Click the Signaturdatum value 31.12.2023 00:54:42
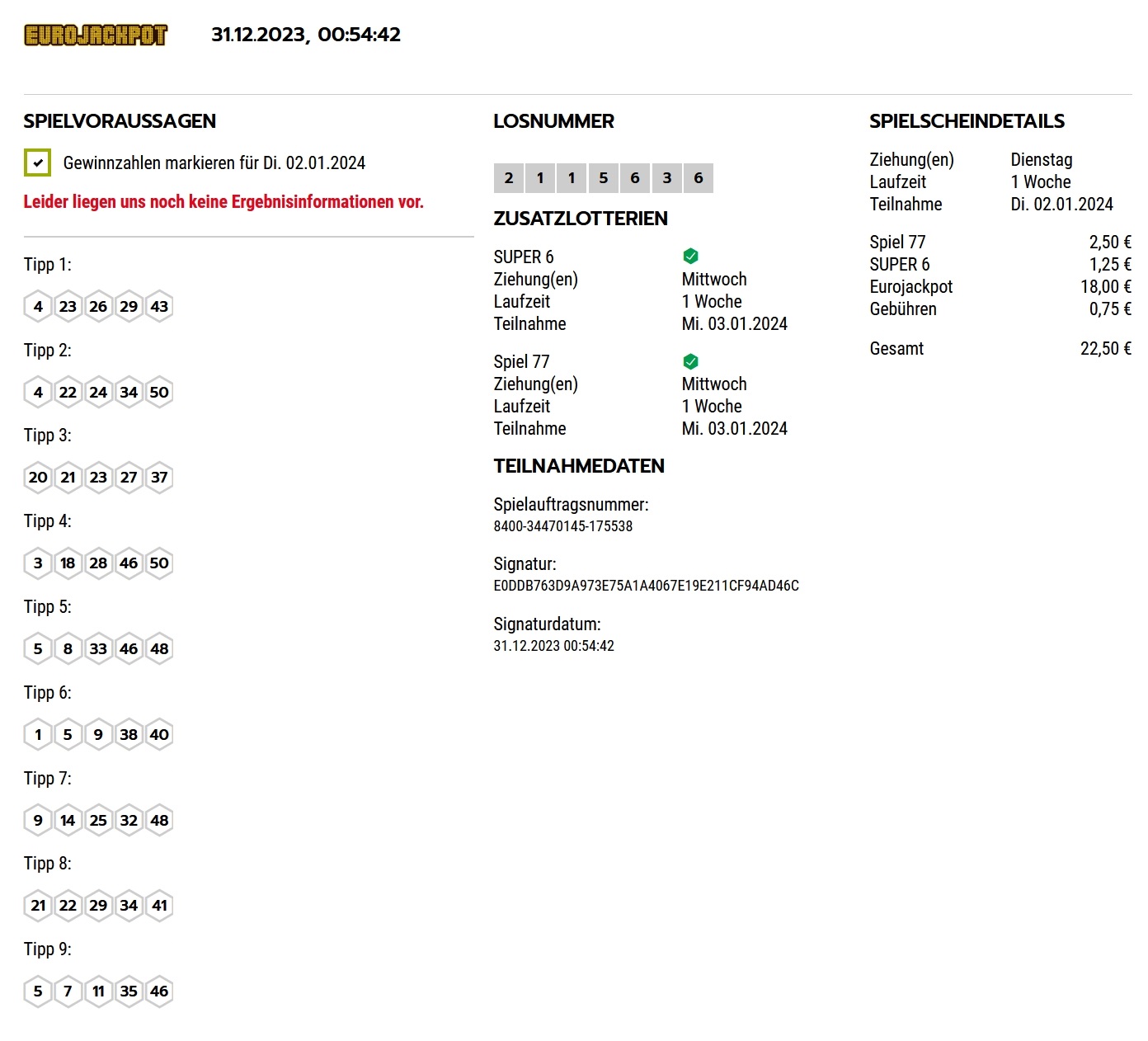Viewport: 1148px width, 1041px height. point(554,646)
